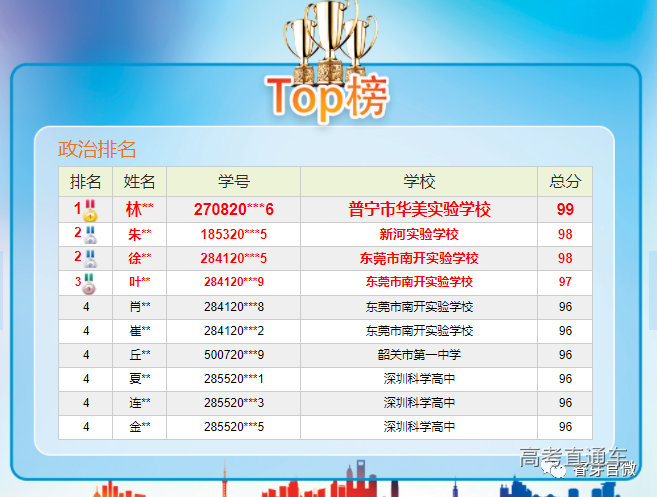
Task: Click the 姓名 column header
Action: [x=139, y=182]
